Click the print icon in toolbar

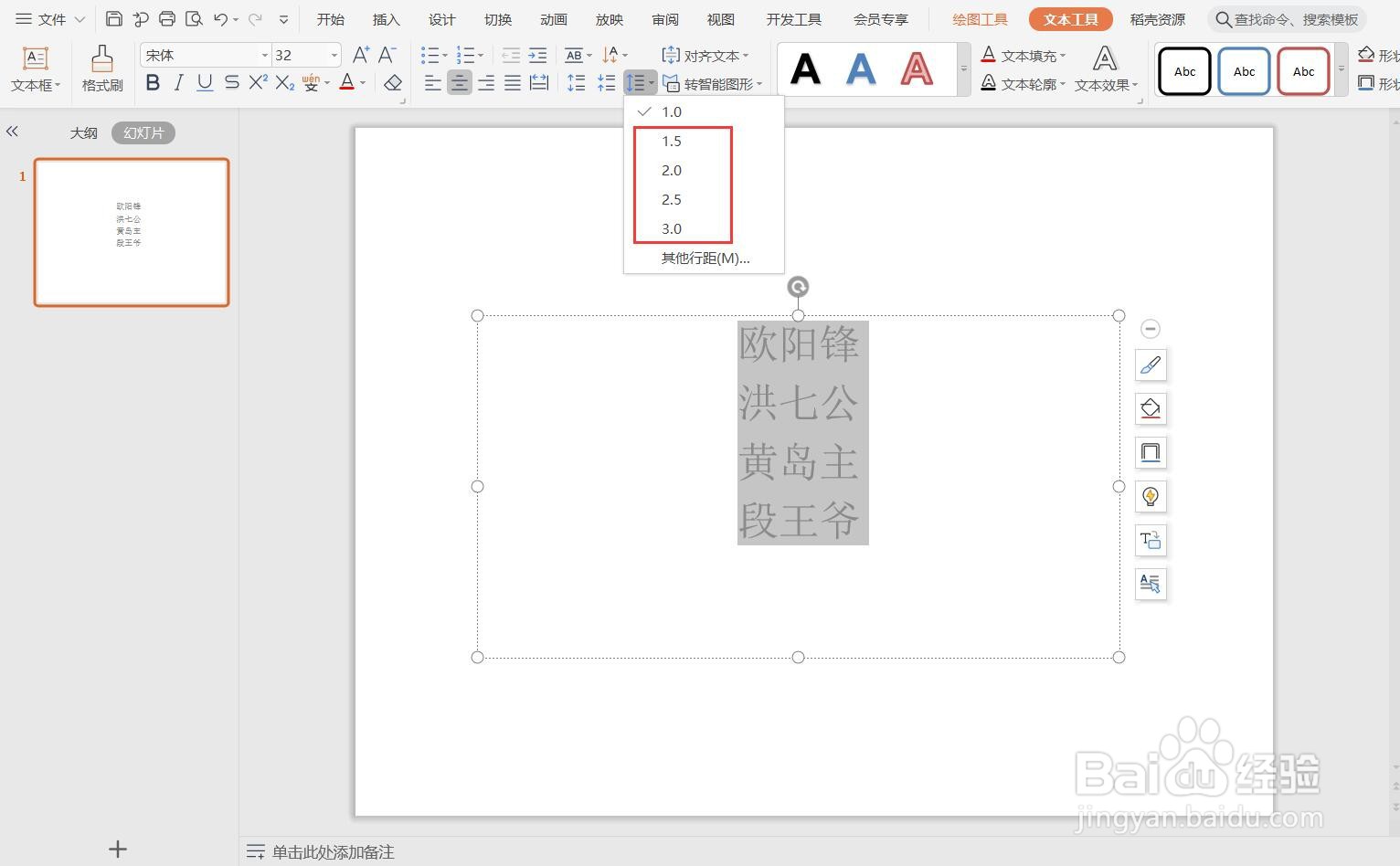point(167,19)
